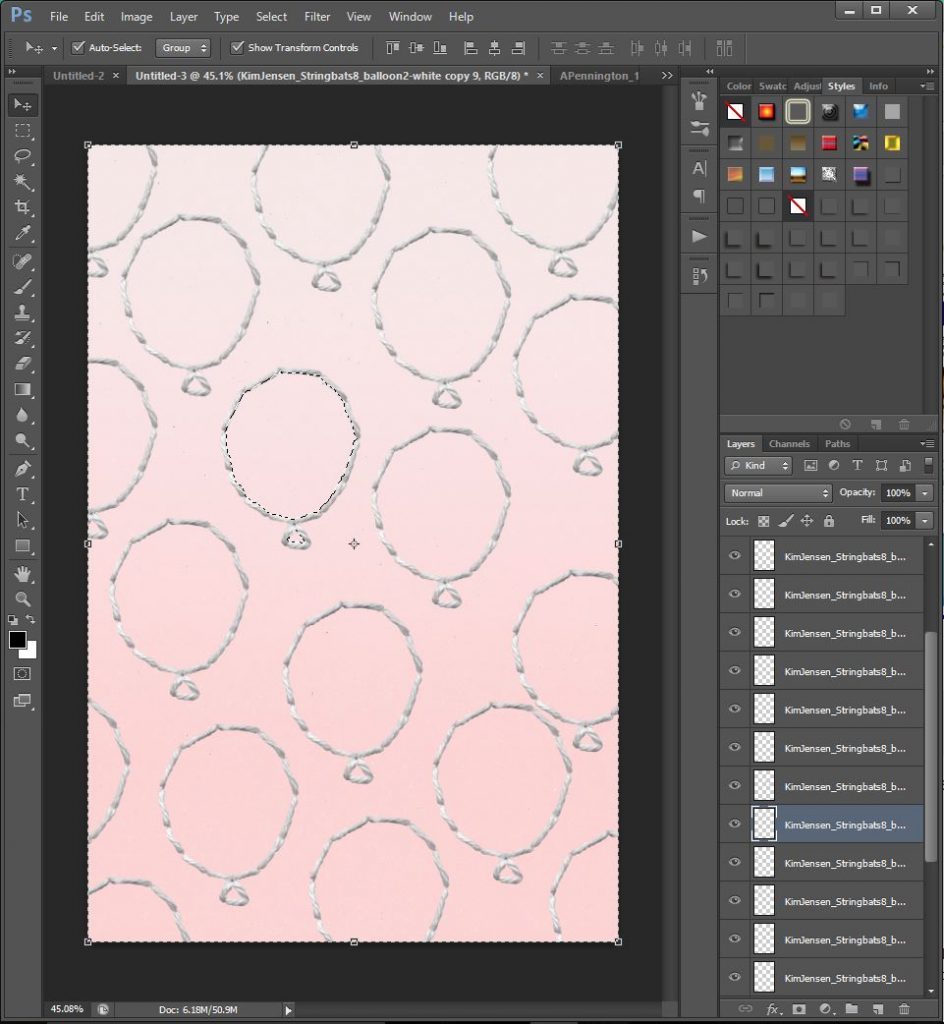
Task: Open the Tool Preset picker arrow
Action: (54, 48)
